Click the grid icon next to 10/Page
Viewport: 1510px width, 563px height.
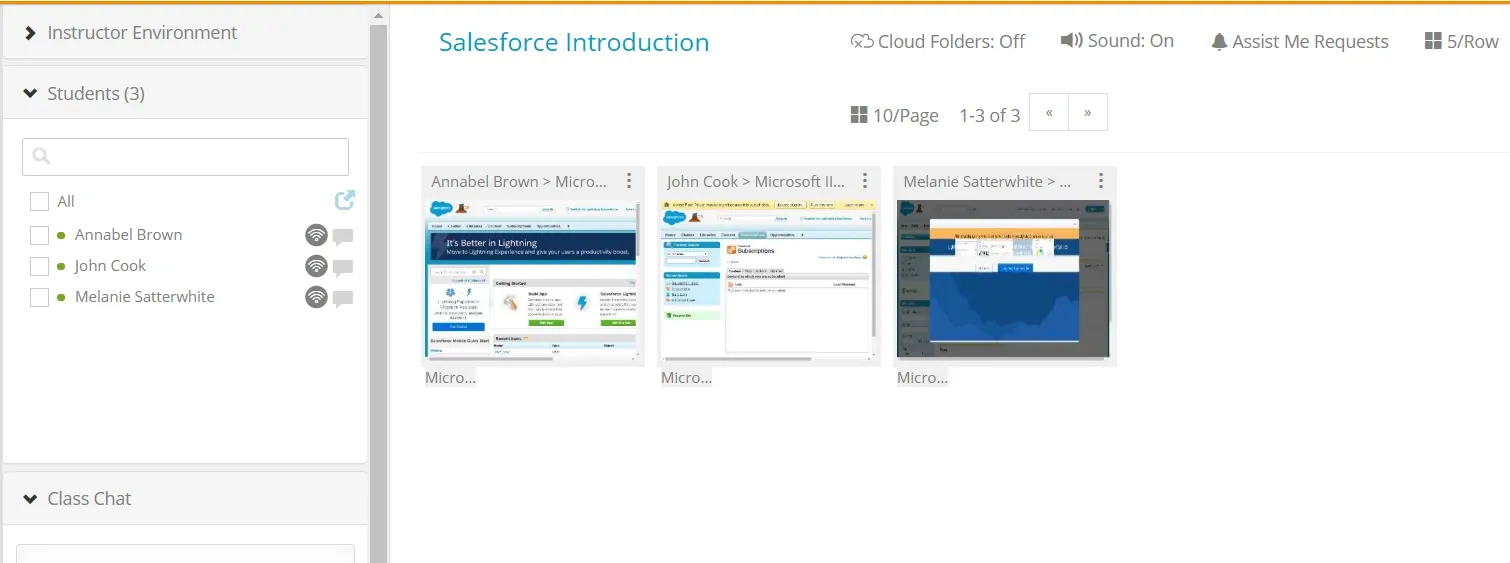pos(859,115)
